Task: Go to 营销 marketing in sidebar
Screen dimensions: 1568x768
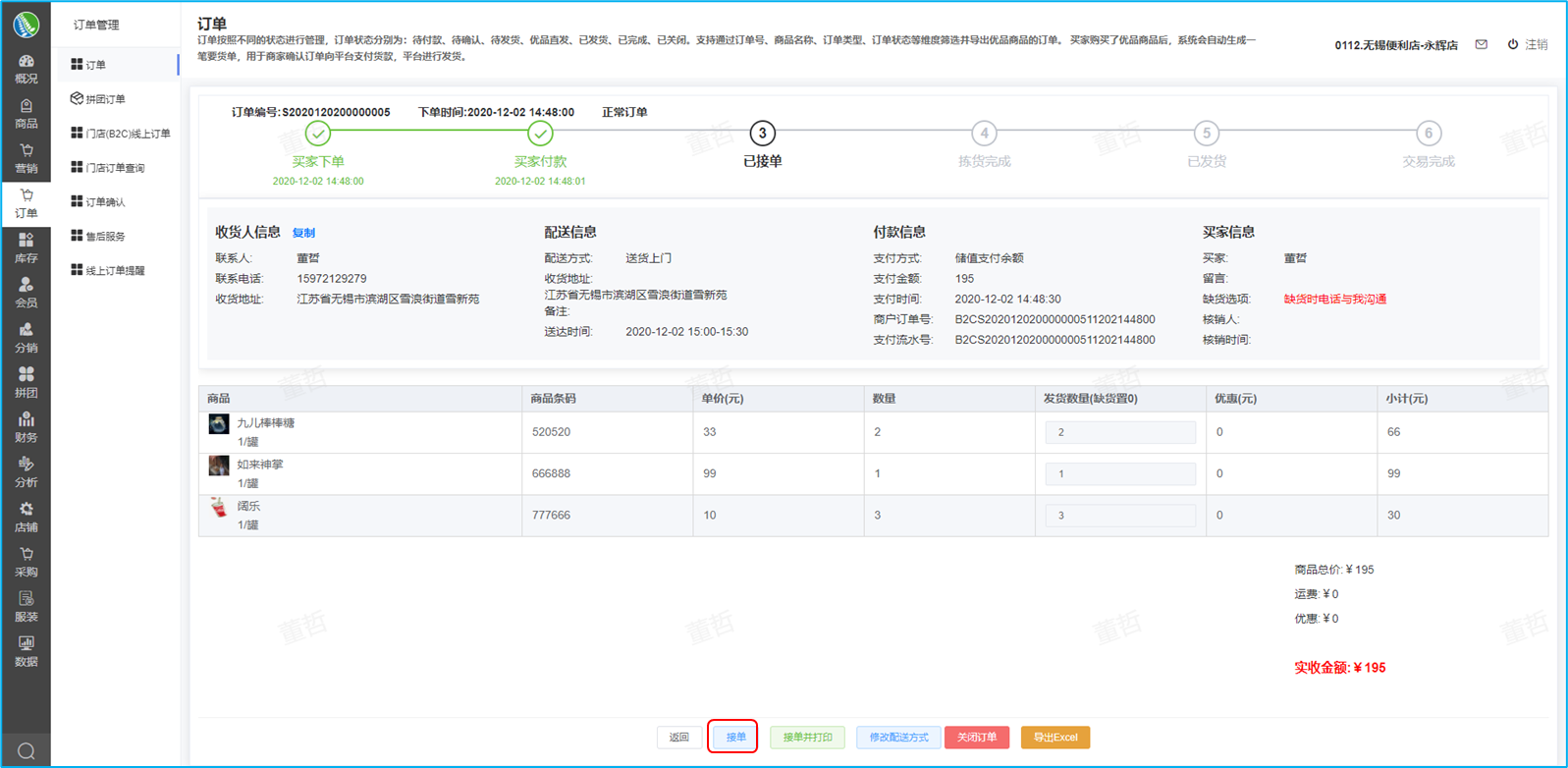Action: (27, 159)
